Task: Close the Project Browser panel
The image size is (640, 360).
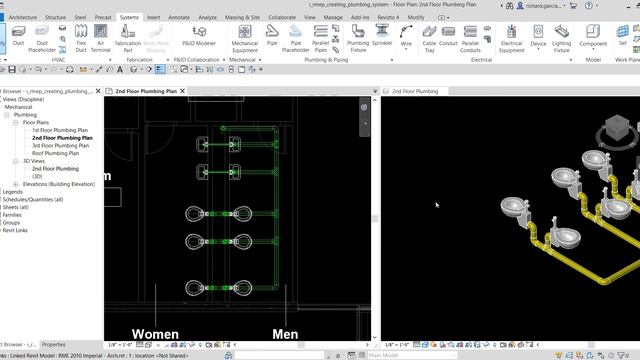Action: click(x=98, y=91)
